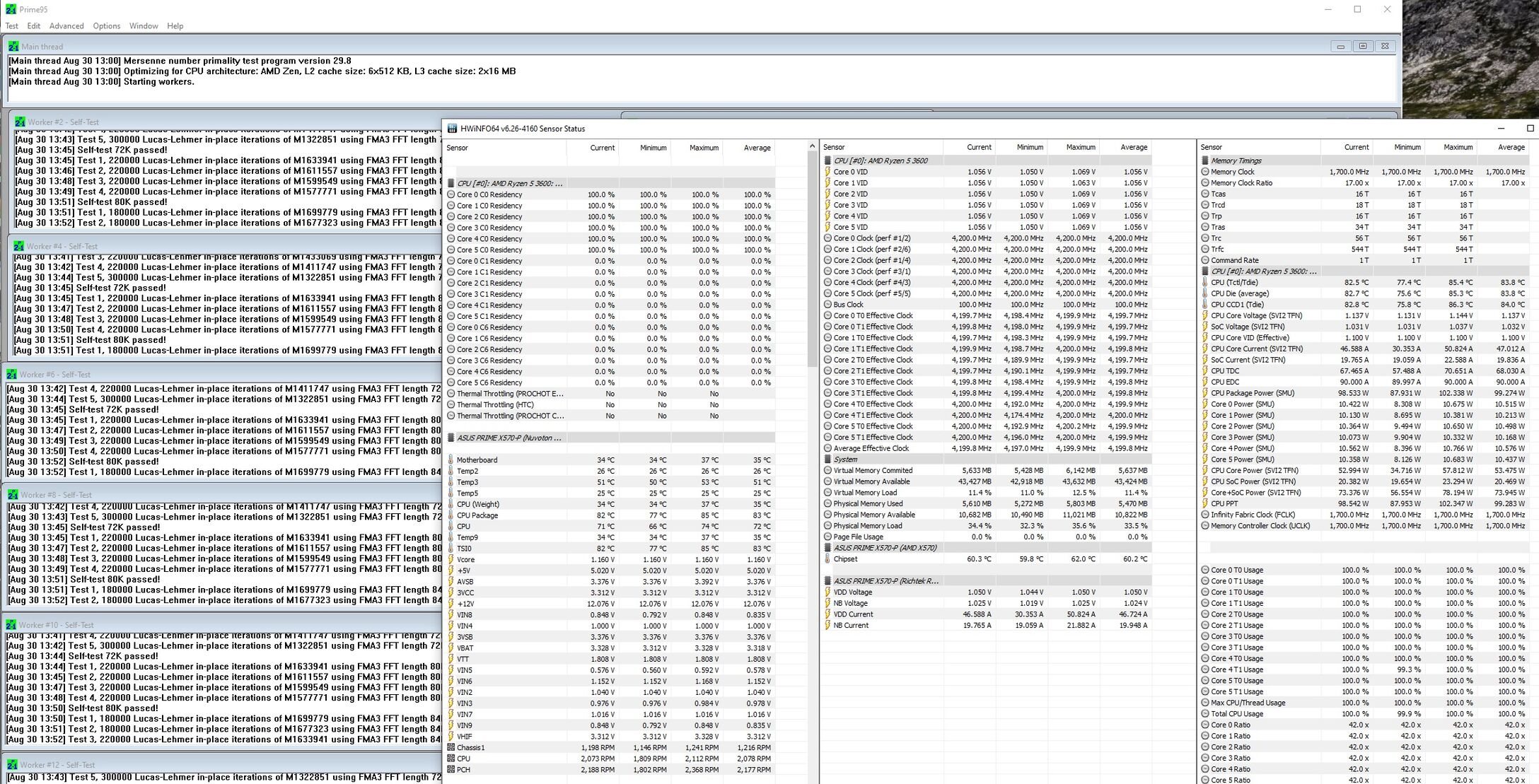
Task: Open the Advanced menu
Action: tap(66, 26)
